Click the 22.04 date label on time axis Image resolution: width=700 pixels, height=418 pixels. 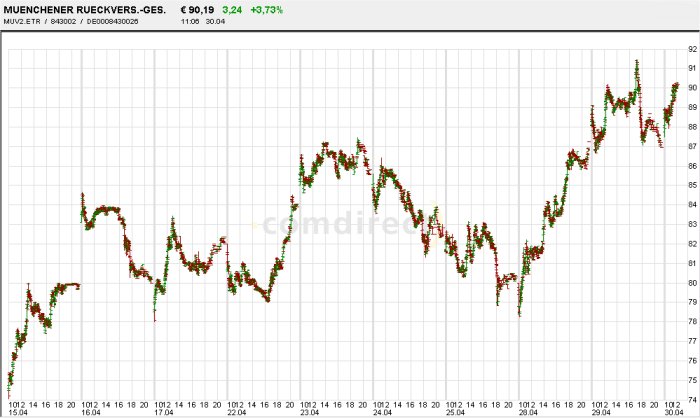click(x=237, y=413)
